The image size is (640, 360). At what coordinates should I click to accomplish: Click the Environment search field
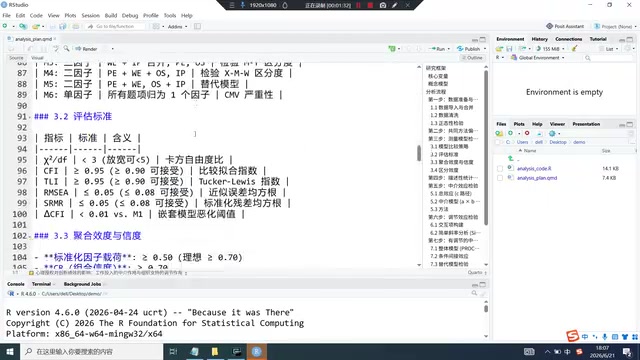click(x=608, y=58)
